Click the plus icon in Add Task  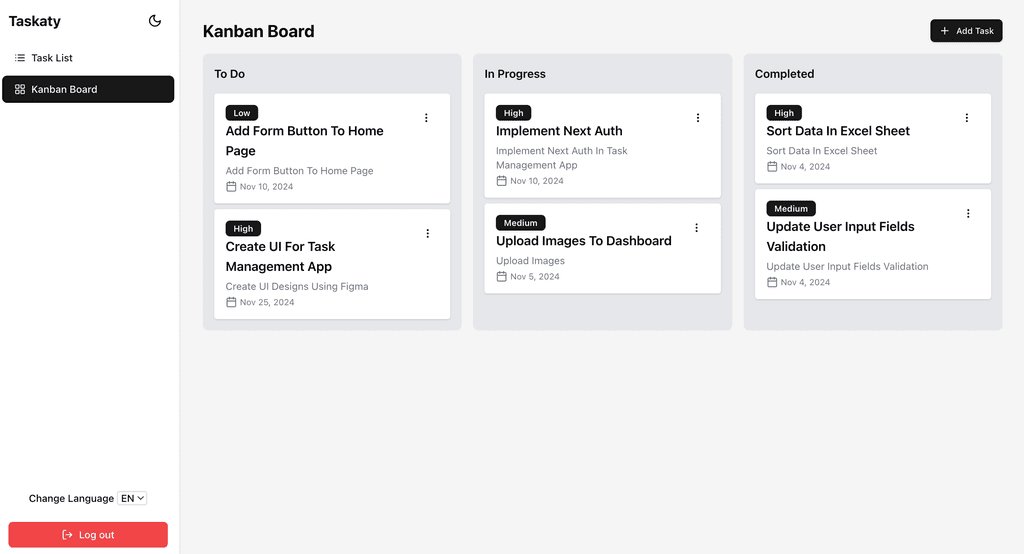pos(944,31)
